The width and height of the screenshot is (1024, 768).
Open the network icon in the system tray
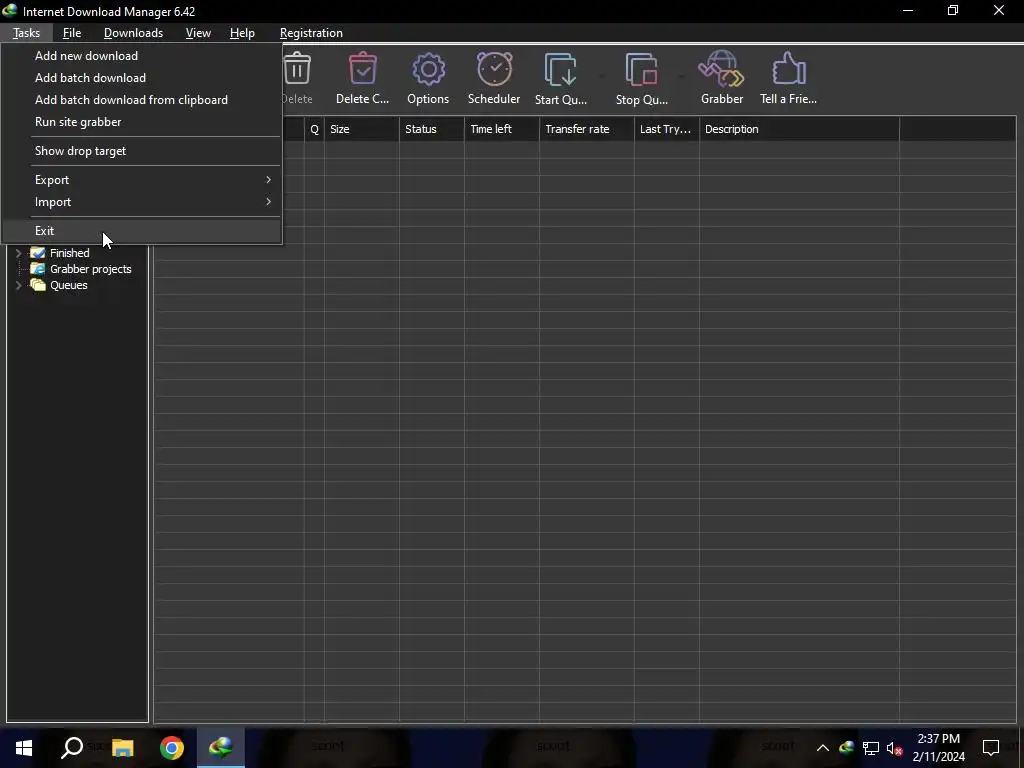pyautogui.click(x=871, y=748)
